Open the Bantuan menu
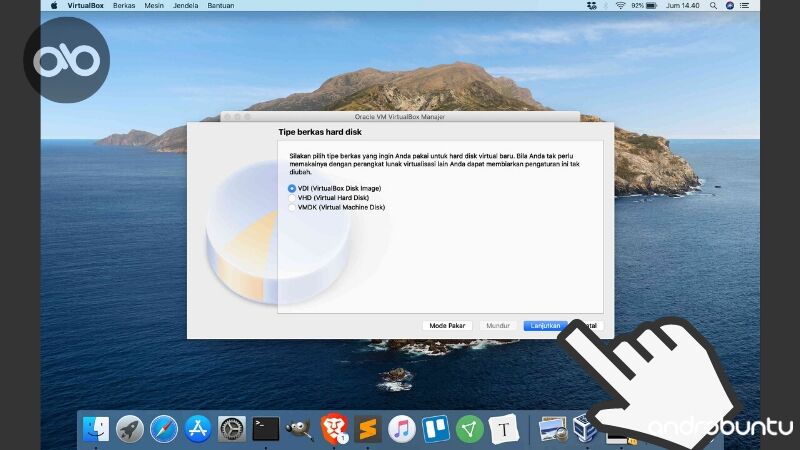Image resolution: width=800 pixels, height=450 pixels. click(221, 6)
